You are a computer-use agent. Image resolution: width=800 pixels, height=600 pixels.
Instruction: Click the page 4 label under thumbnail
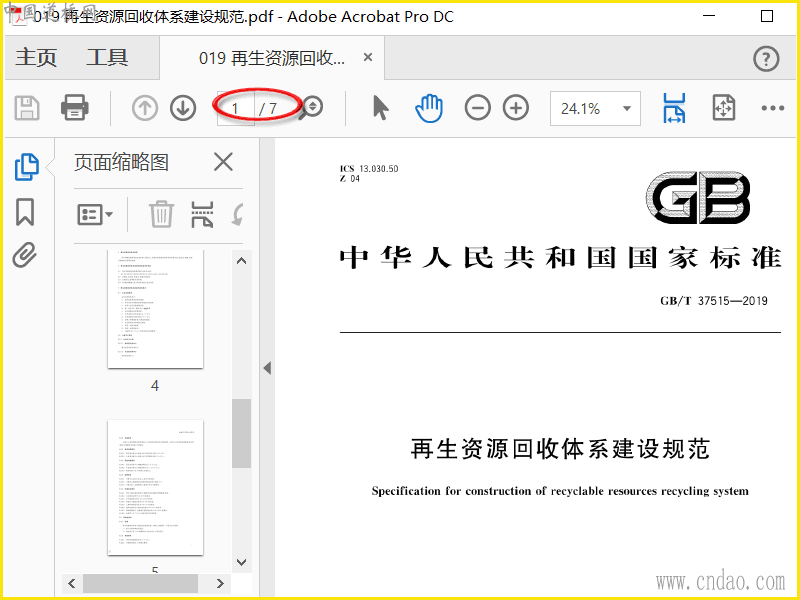155,386
